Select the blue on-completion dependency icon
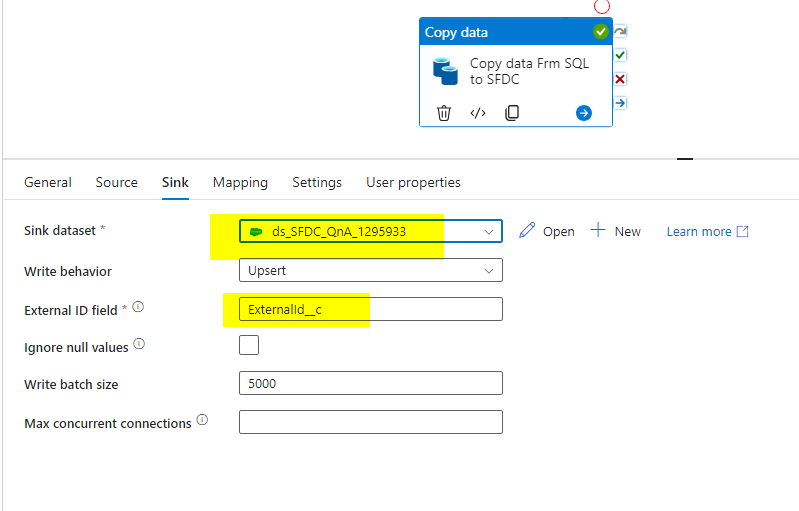Screen dimensions: 799x511 click(x=620, y=103)
